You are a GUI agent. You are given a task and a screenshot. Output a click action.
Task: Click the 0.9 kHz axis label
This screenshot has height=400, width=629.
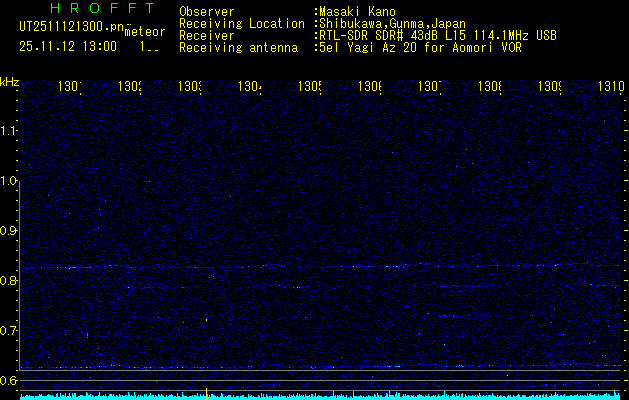tap(9, 231)
